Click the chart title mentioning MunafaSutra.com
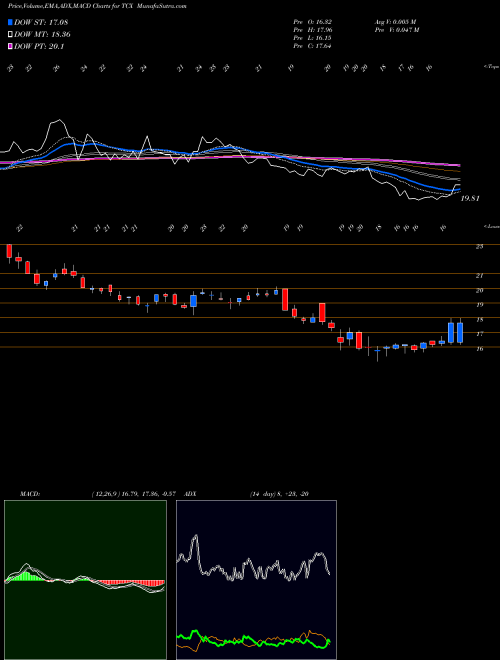 point(97,7)
